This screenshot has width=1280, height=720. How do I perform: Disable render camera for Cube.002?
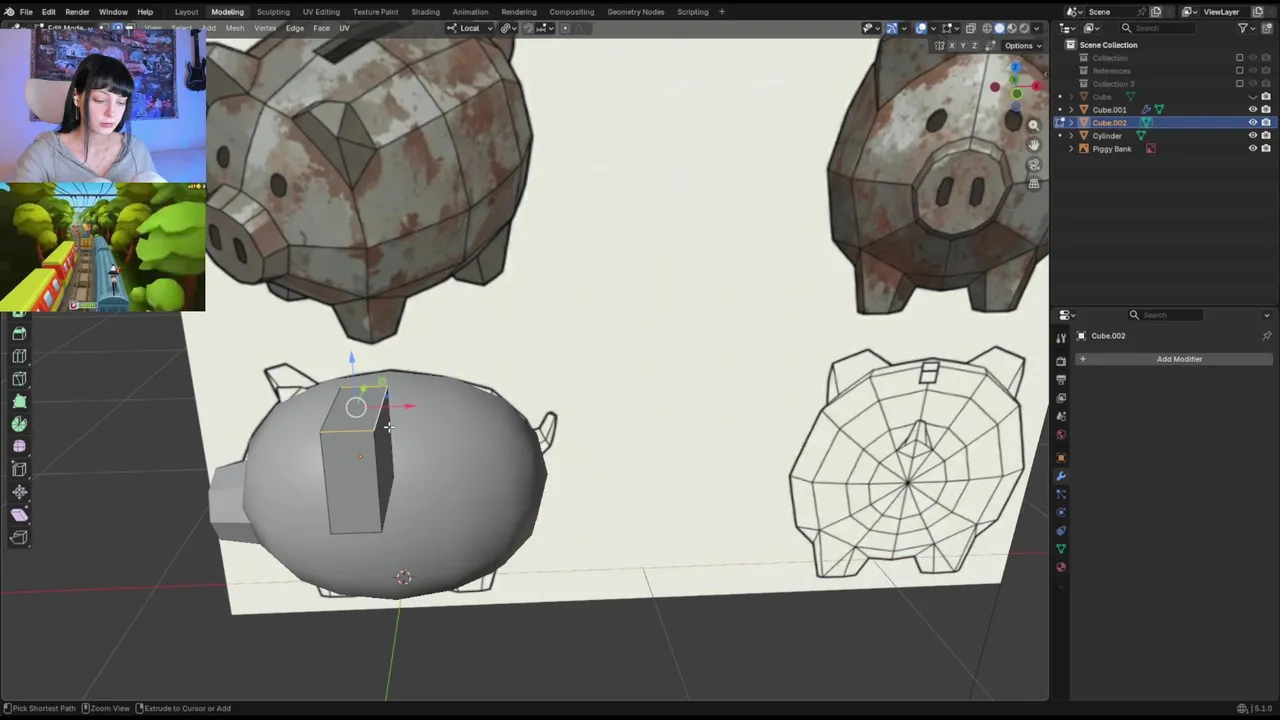coord(1266,123)
